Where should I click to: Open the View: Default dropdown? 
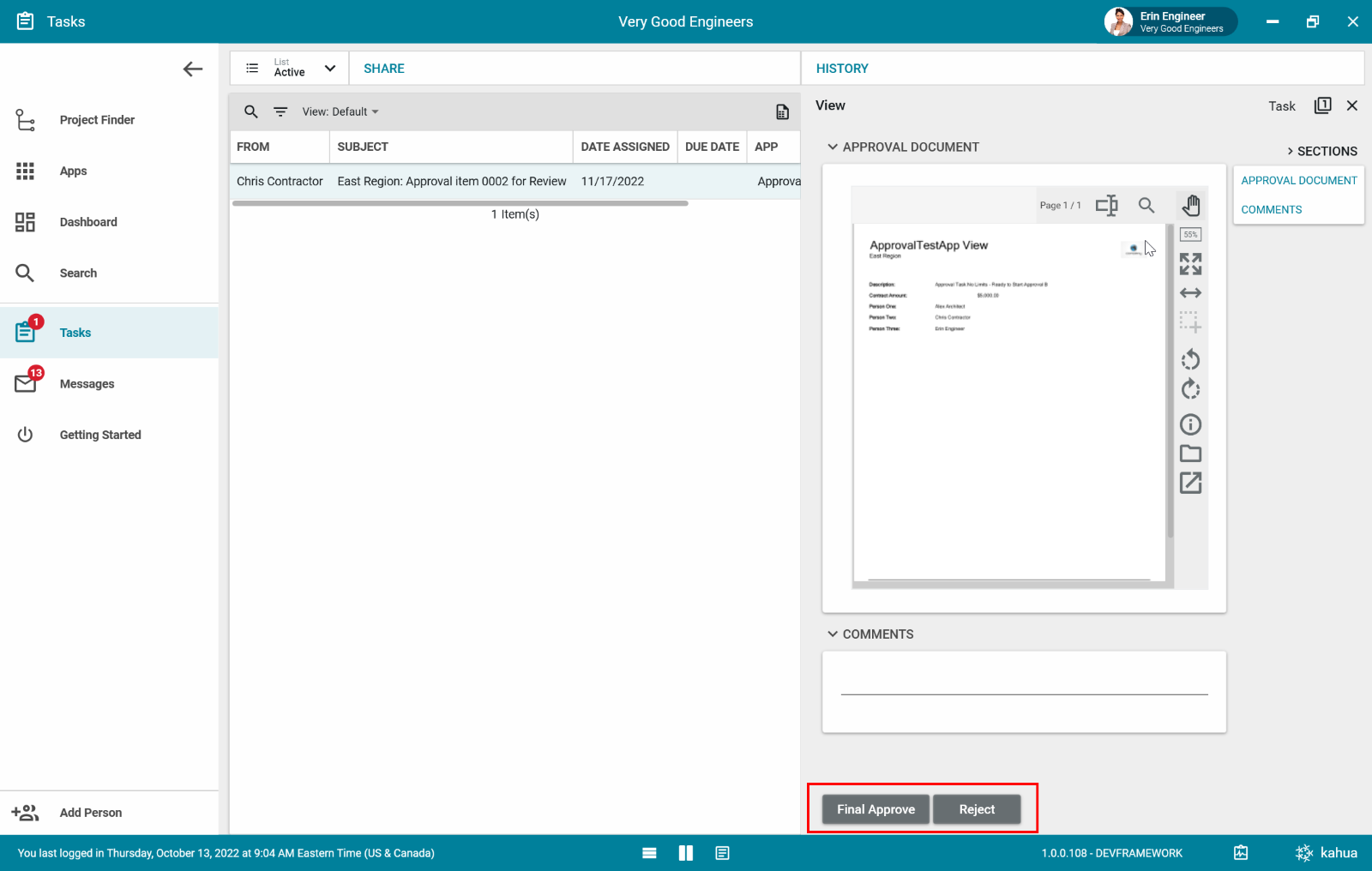tap(340, 111)
